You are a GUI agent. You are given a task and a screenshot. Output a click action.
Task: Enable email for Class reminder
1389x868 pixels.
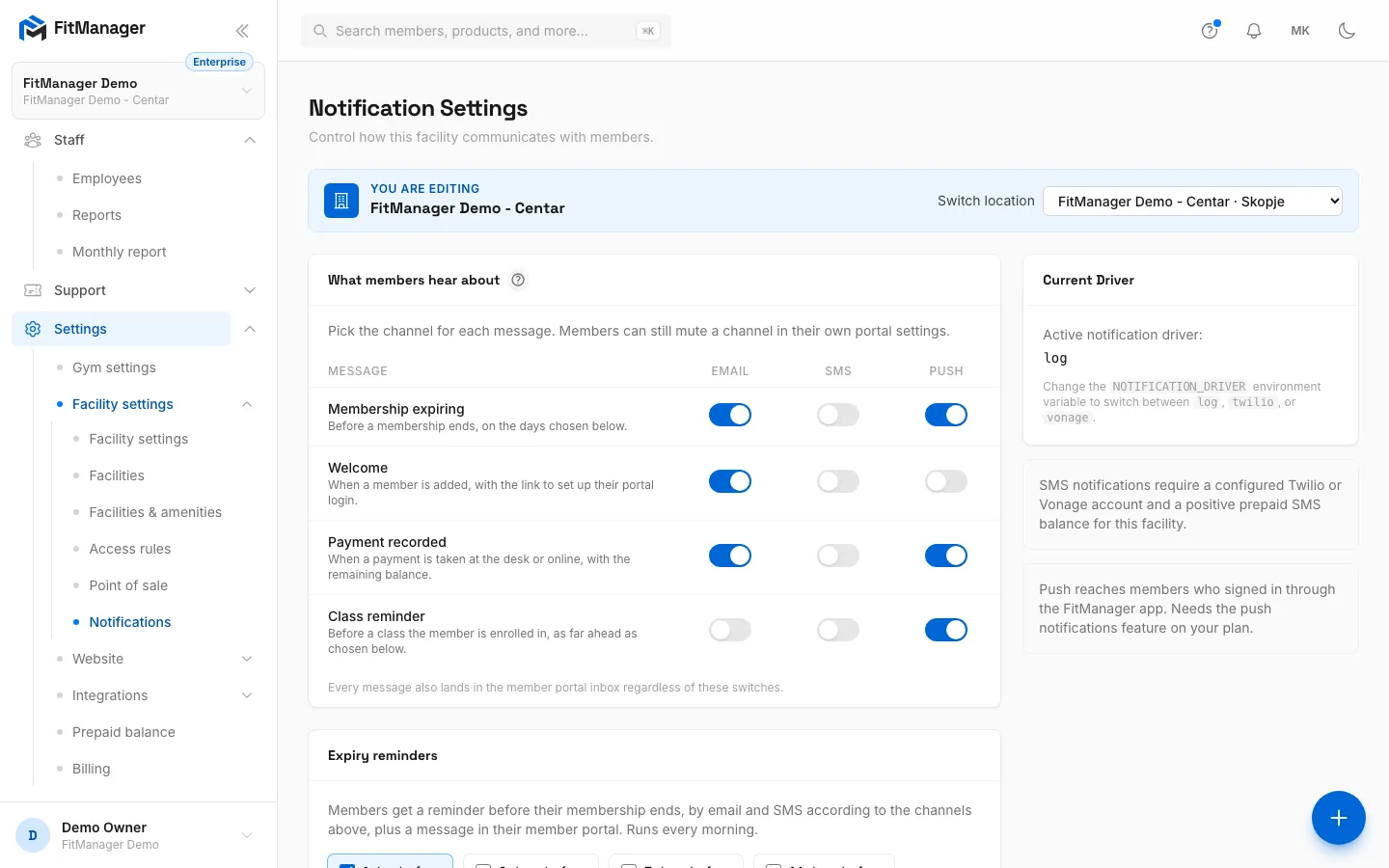[x=730, y=630]
